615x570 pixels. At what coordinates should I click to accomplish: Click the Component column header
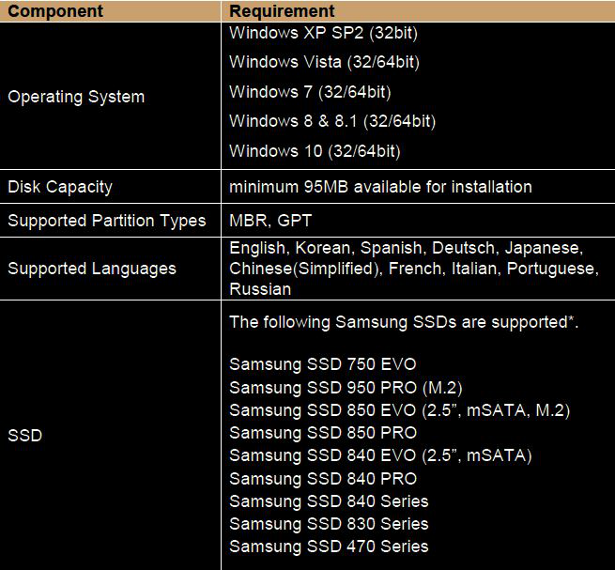click(55, 11)
